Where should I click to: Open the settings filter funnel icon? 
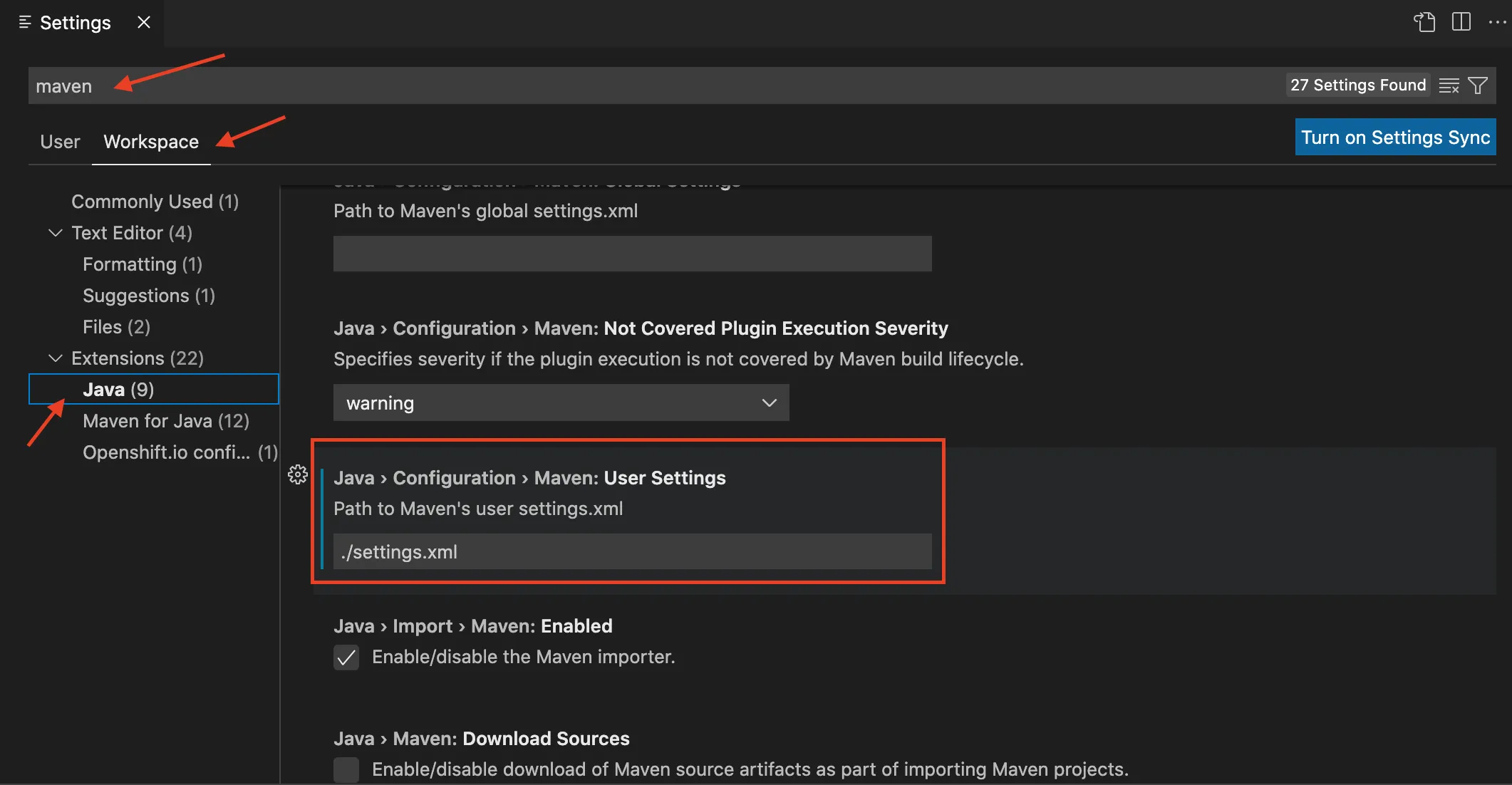pyautogui.click(x=1478, y=85)
